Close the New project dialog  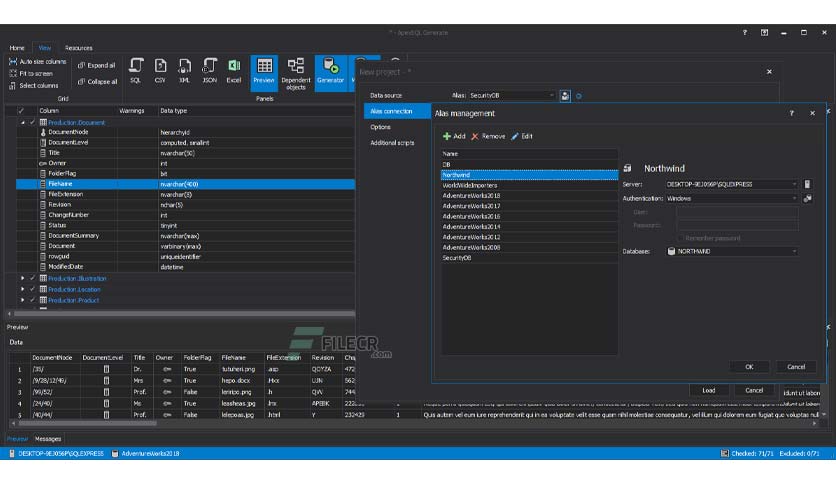769,71
